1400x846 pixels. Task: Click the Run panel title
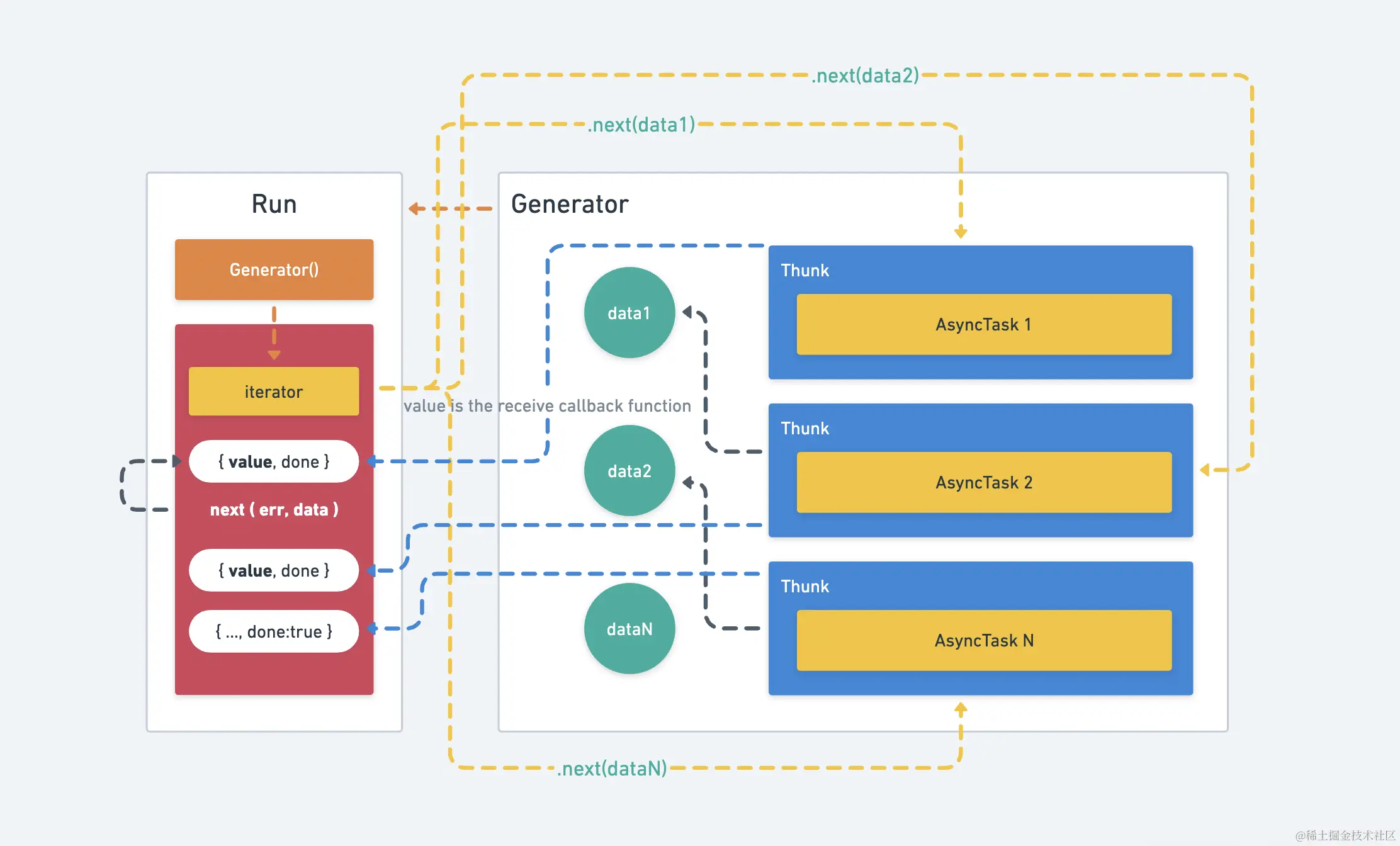pos(274,204)
